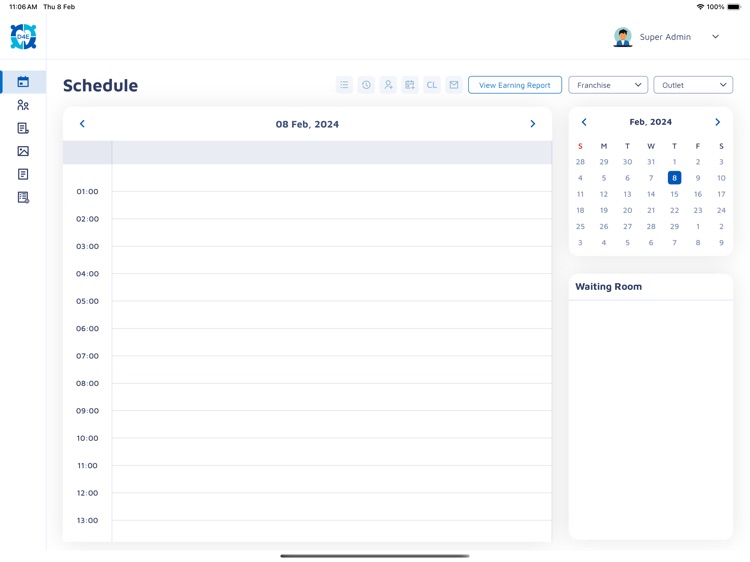This screenshot has width=750, height=562.
Task: Open the clock history toolbar icon
Action: coord(366,85)
